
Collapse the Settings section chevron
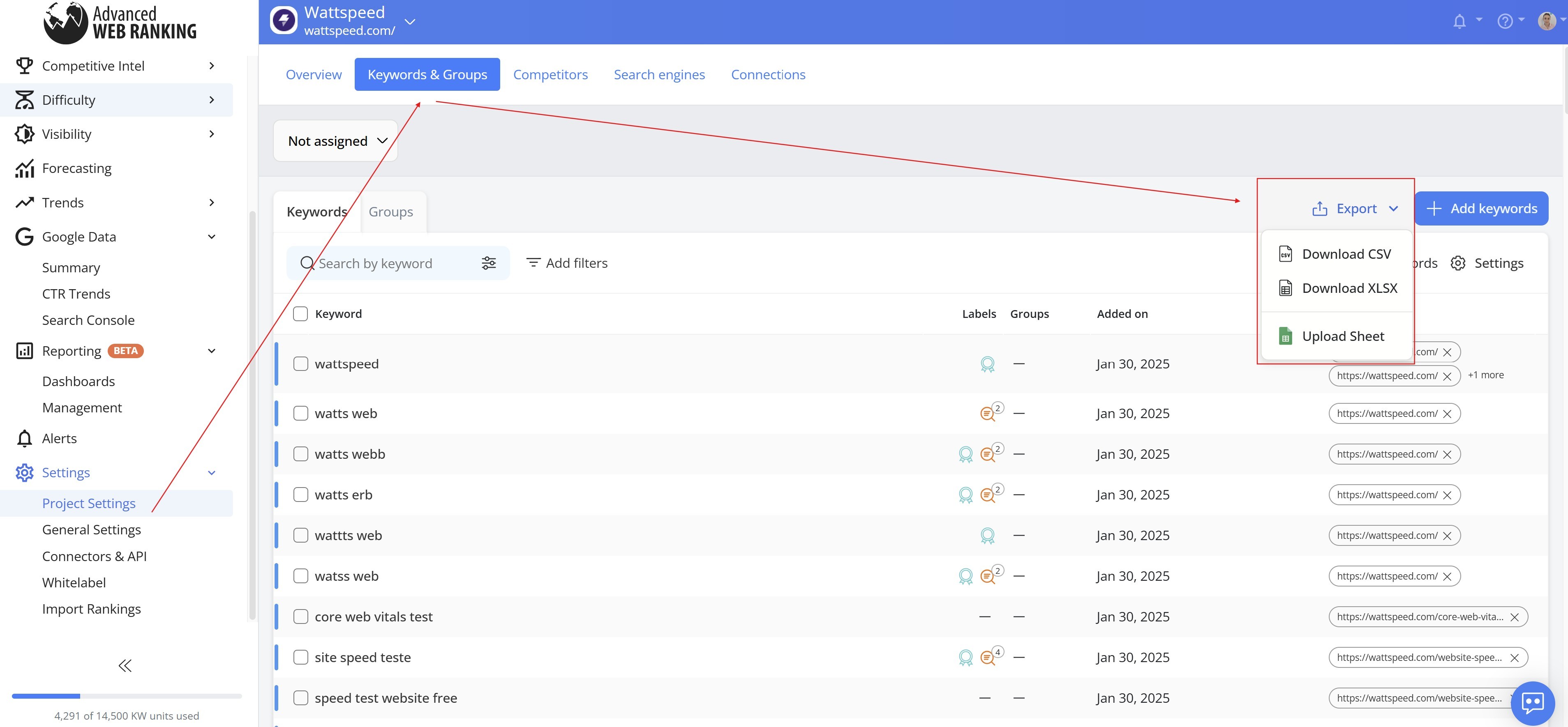[212, 473]
